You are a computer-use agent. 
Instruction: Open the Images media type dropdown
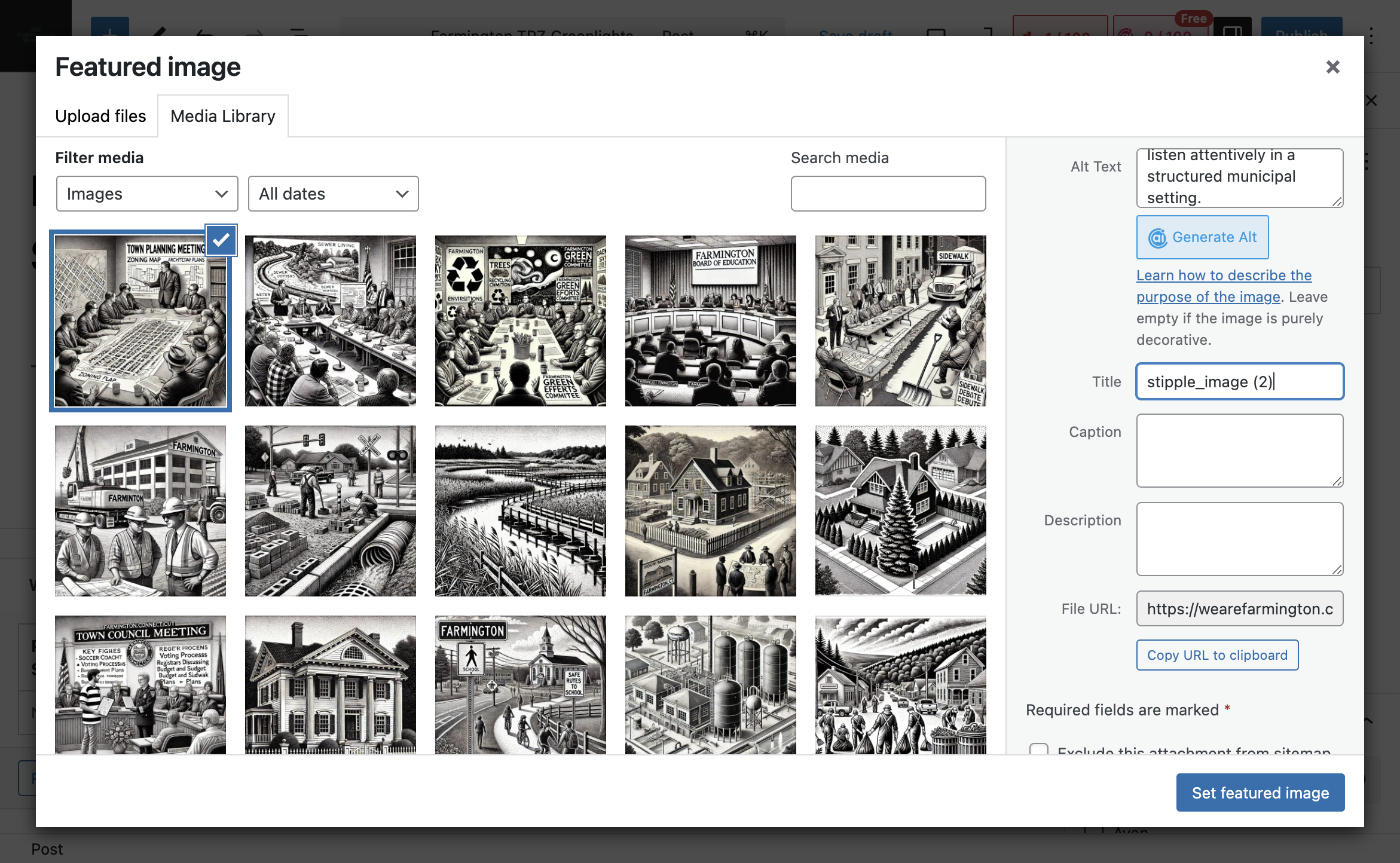pyautogui.click(x=147, y=194)
